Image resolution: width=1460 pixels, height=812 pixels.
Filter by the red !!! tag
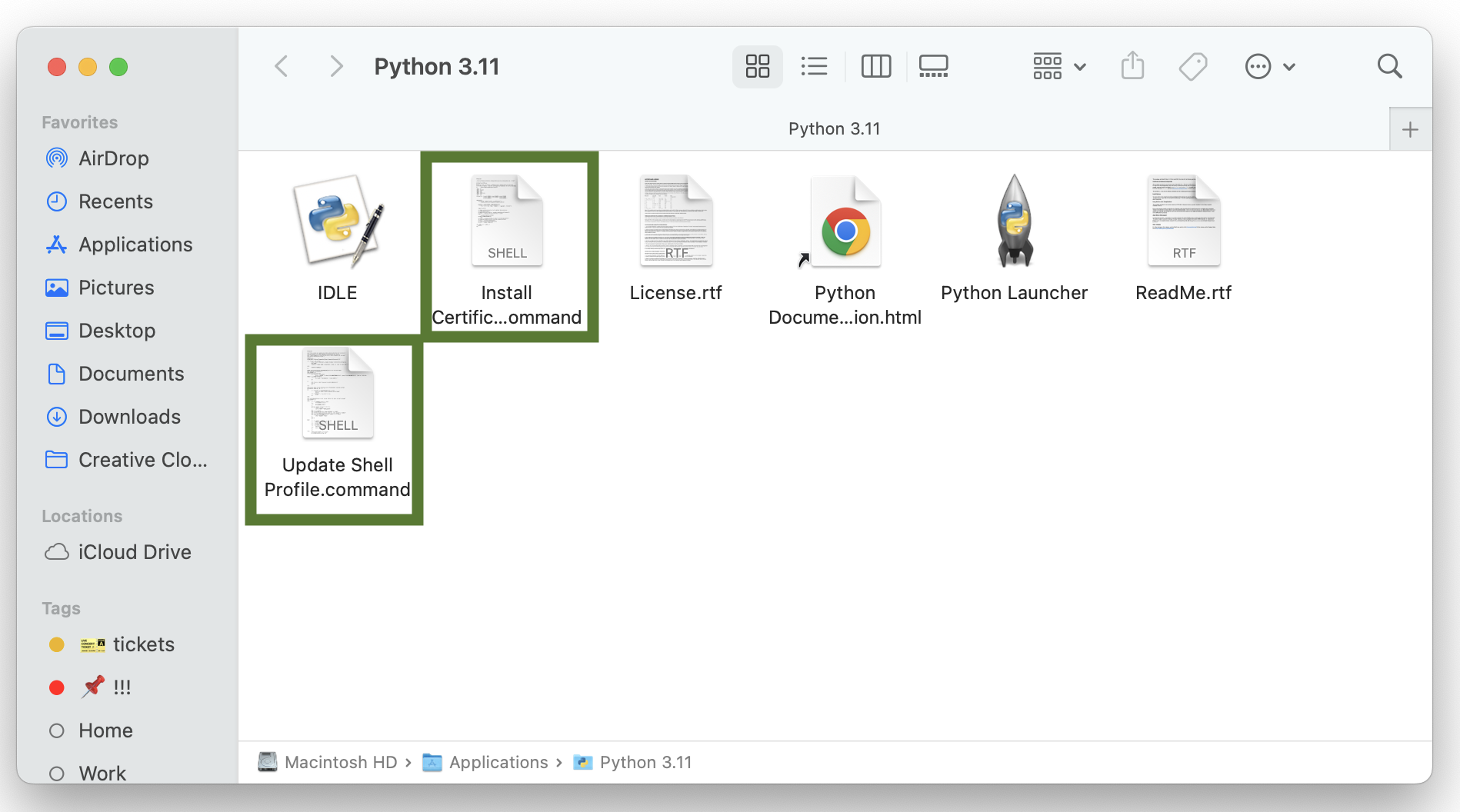click(x=106, y=687)
